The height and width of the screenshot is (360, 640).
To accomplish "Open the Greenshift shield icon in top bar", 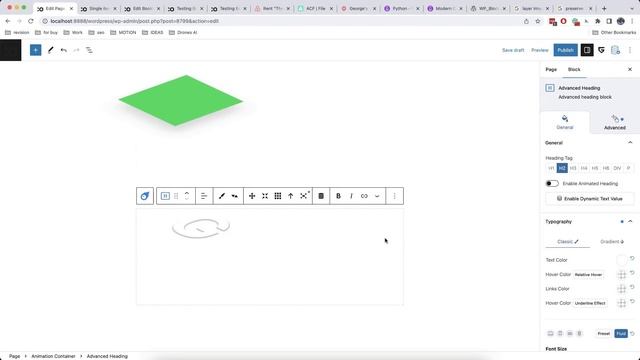I will pyautogui.click(x=601, y=50).
